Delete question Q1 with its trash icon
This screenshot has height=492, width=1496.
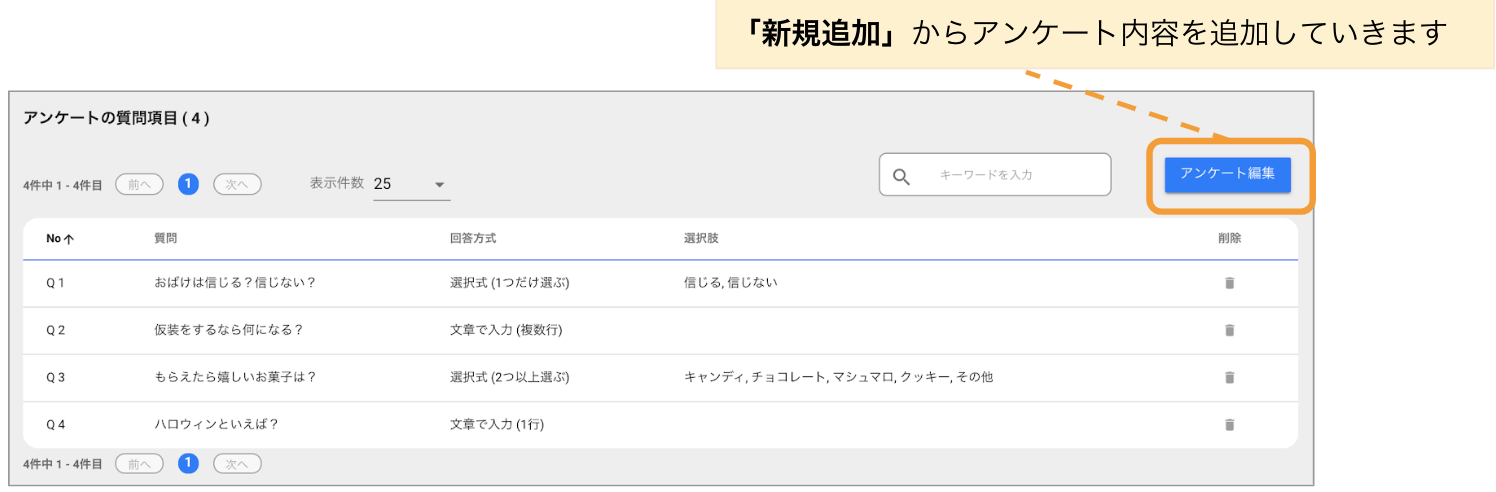(1229, 283)
